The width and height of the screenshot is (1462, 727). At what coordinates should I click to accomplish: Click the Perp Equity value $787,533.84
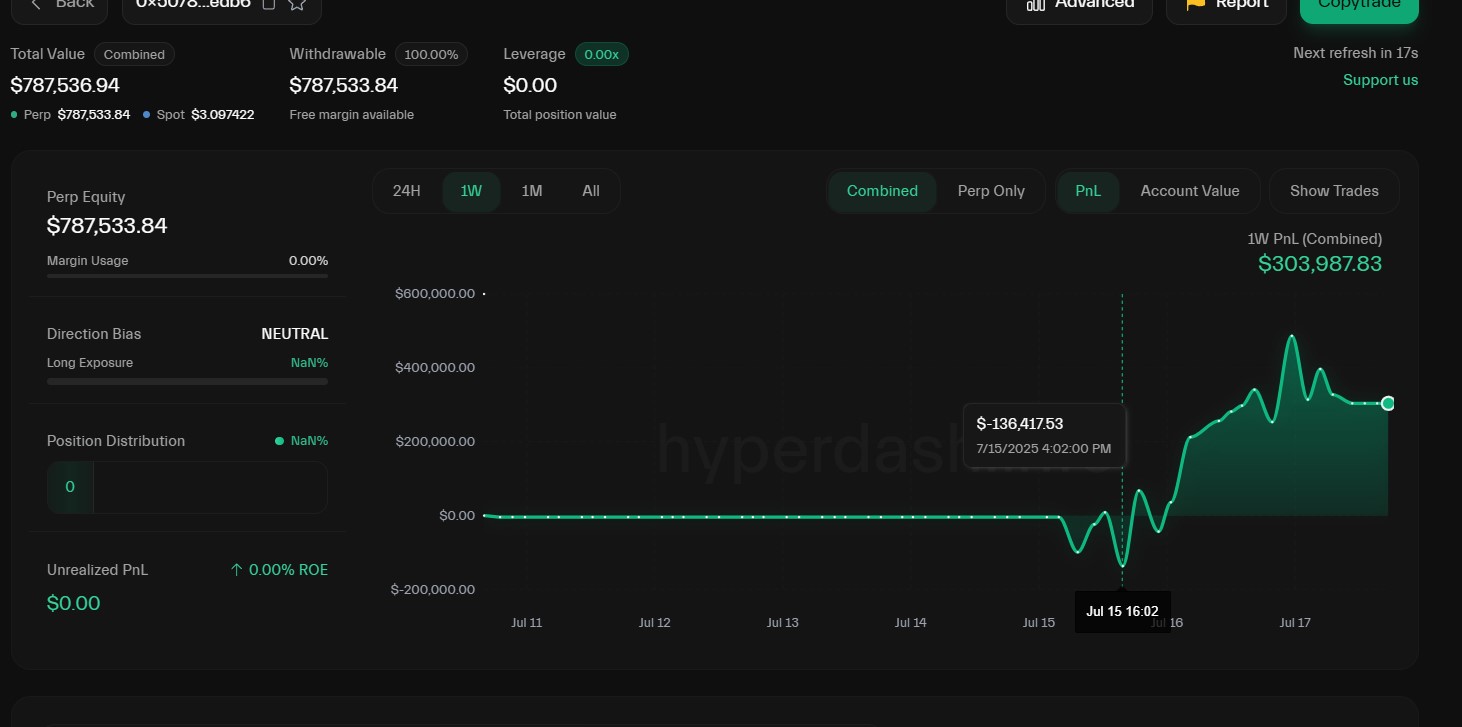pos(107,226)
